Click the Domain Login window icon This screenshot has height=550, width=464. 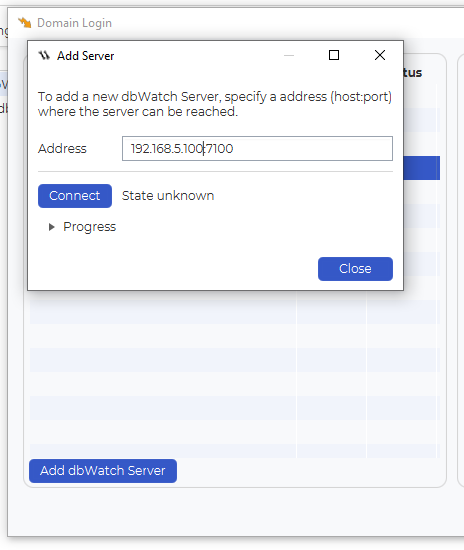click(25, 23)
